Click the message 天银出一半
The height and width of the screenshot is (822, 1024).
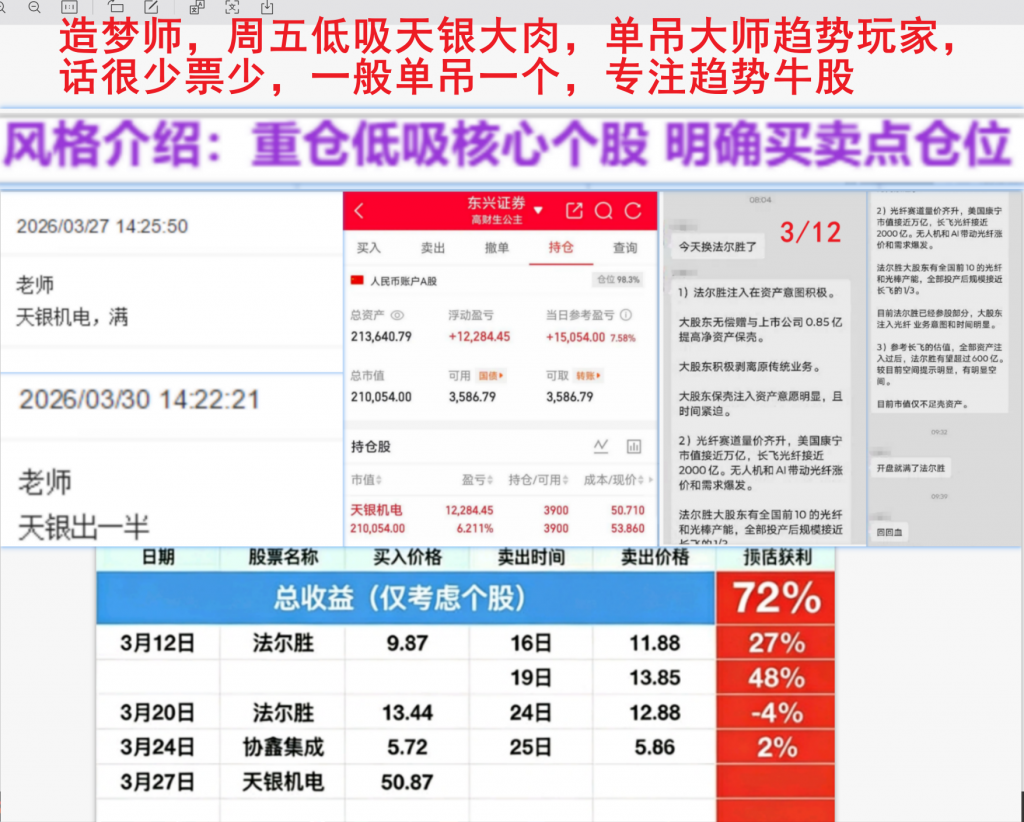pyautogui.click(x=84, y=528)
